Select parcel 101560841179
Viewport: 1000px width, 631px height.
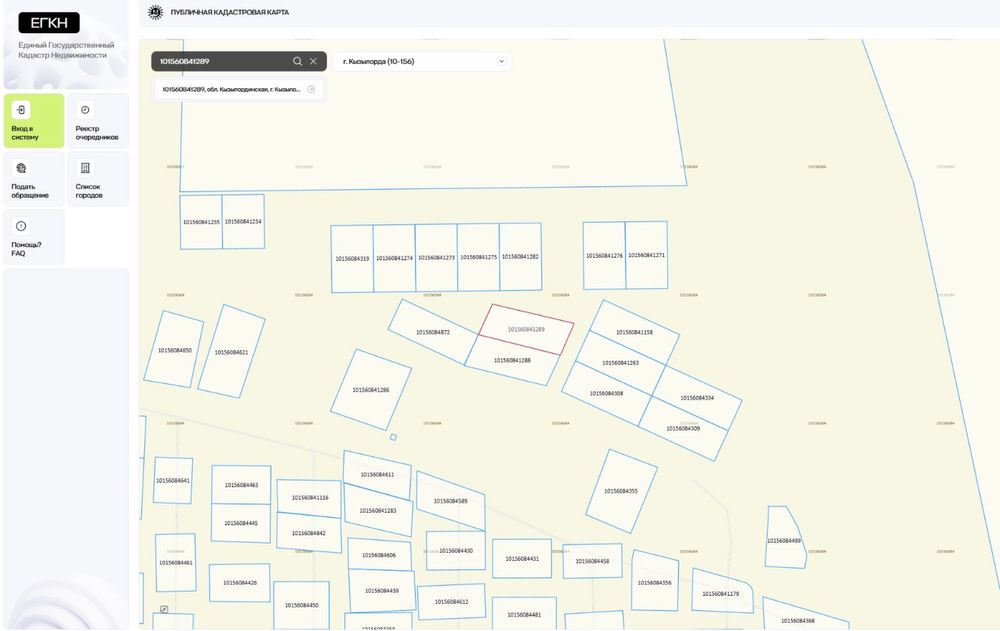[x=721, y=593]
